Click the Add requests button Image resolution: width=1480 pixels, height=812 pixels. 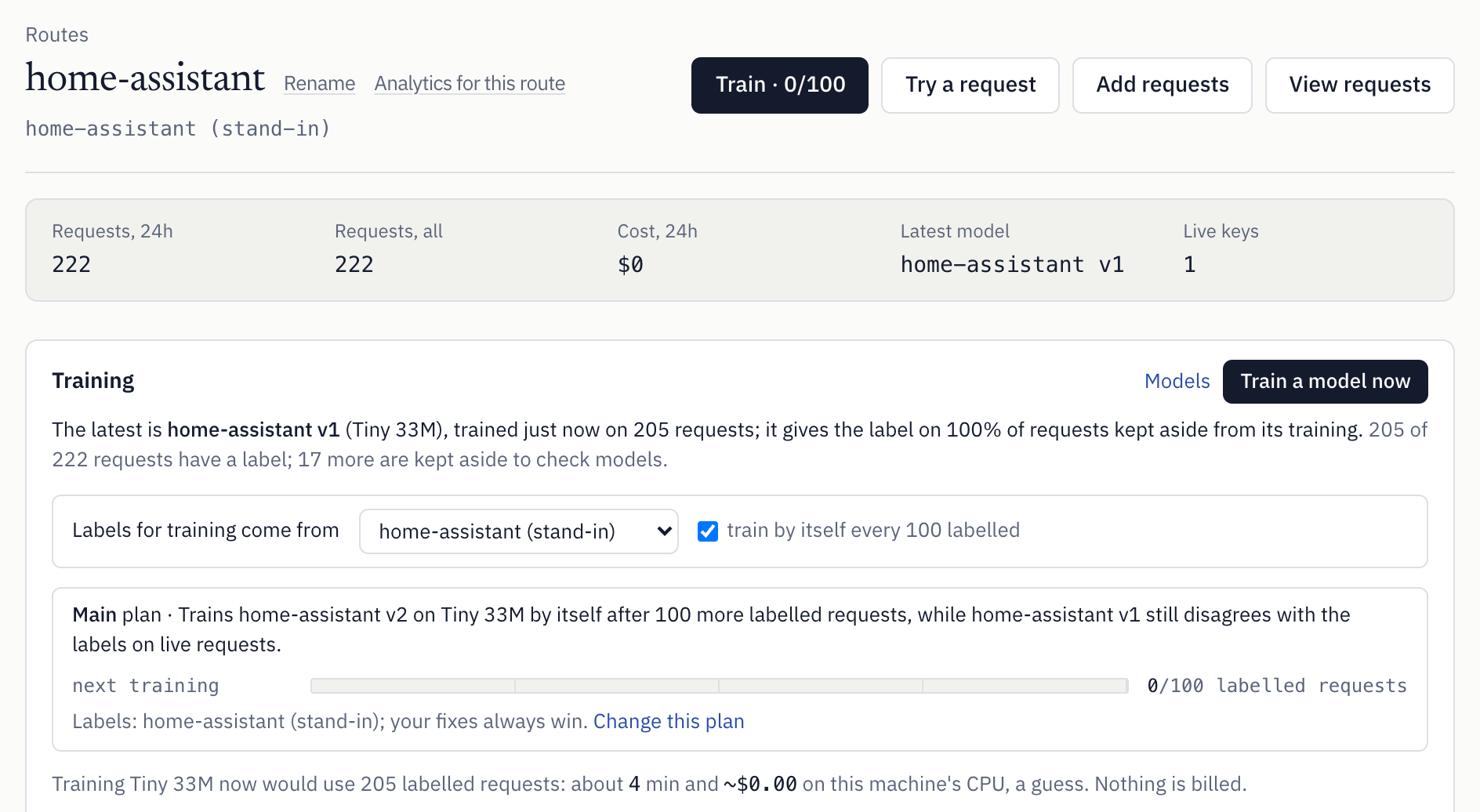pos(1163,85)
